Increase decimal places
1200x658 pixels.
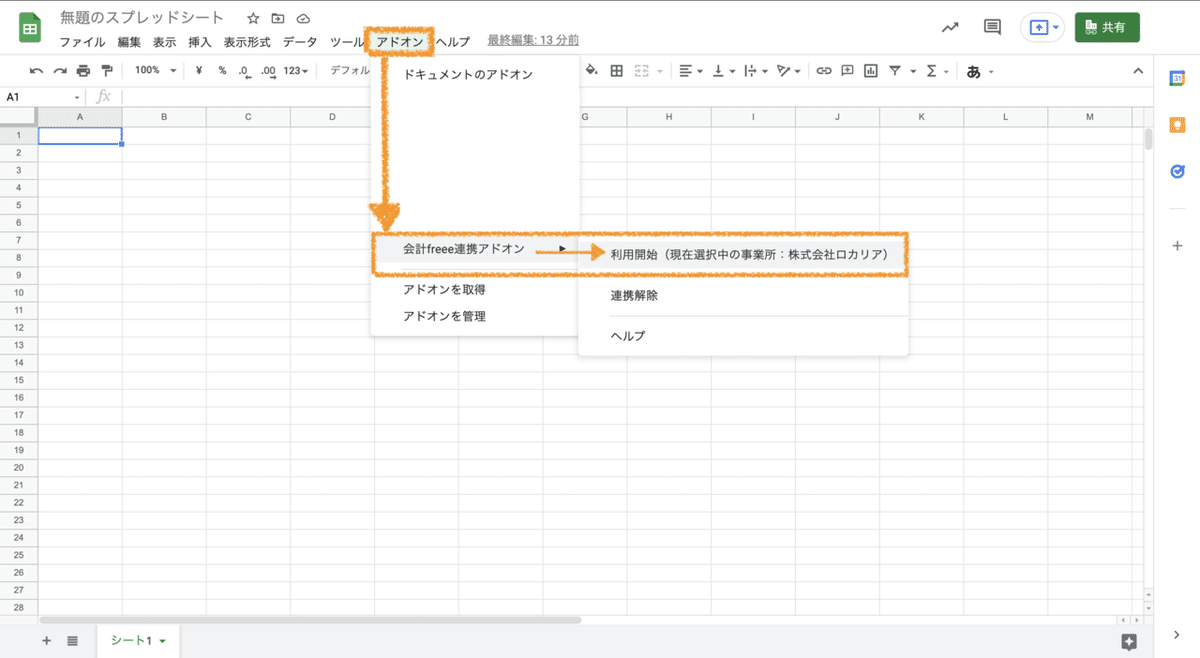268,71
